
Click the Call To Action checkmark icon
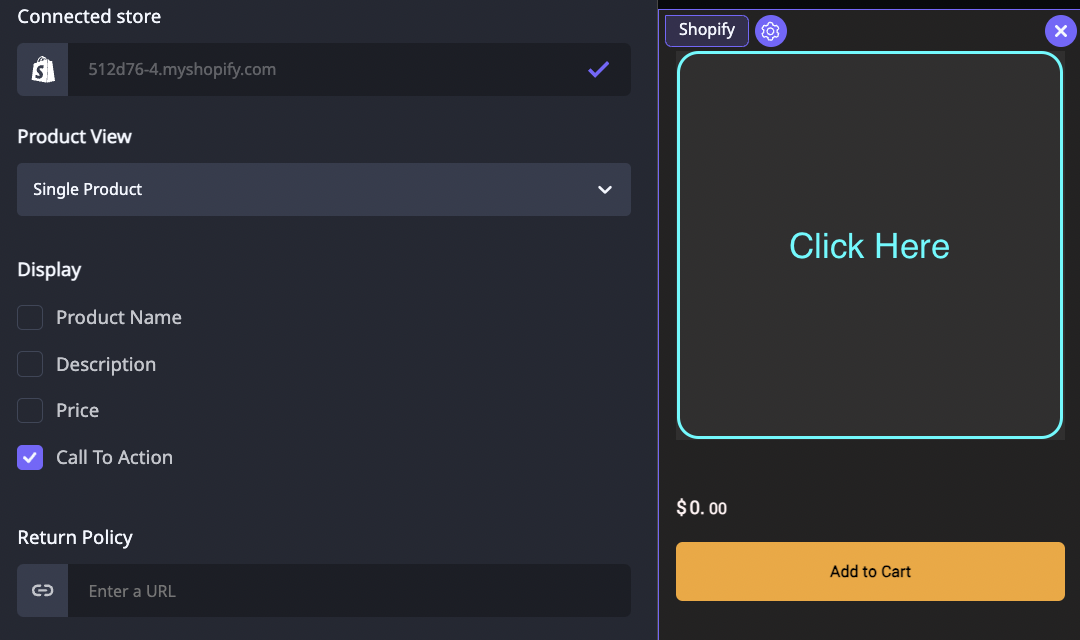tap(29, 457)
